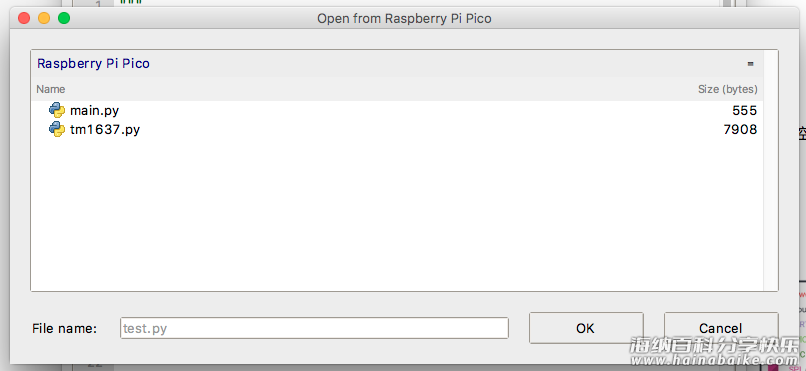This screenshot has height=371, width=806.
Task: Focus the File name text field
Action: coord(314,328)
